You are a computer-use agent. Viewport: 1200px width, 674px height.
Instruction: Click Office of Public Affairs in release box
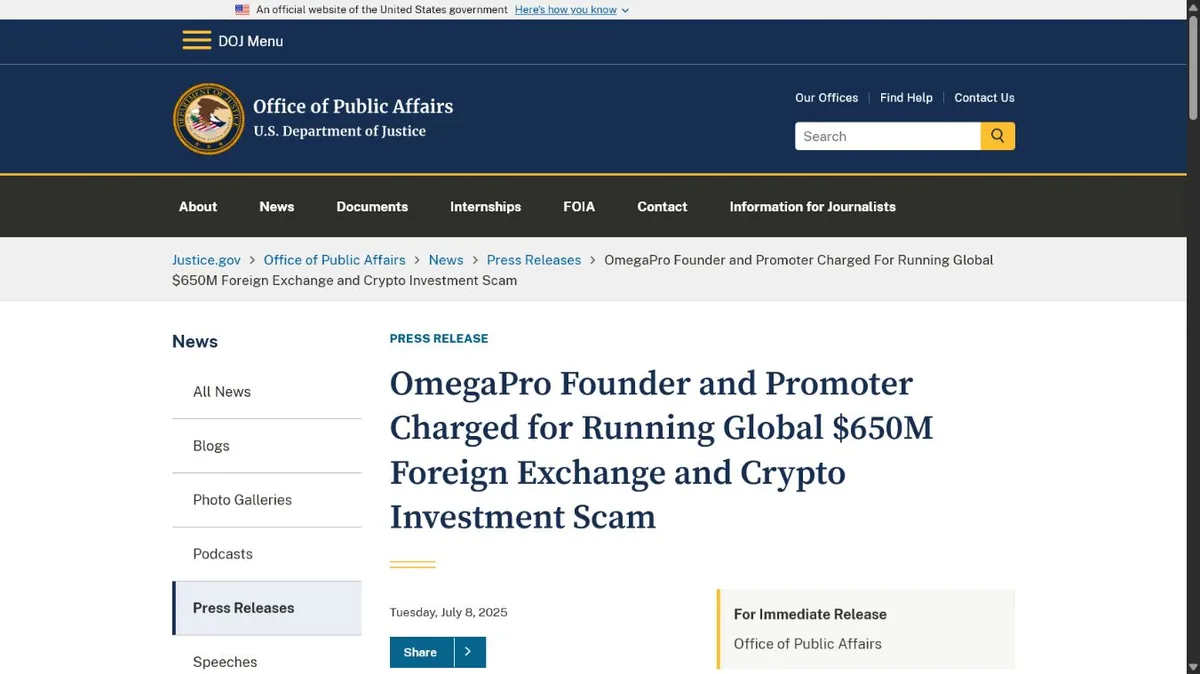pos(808,644)
